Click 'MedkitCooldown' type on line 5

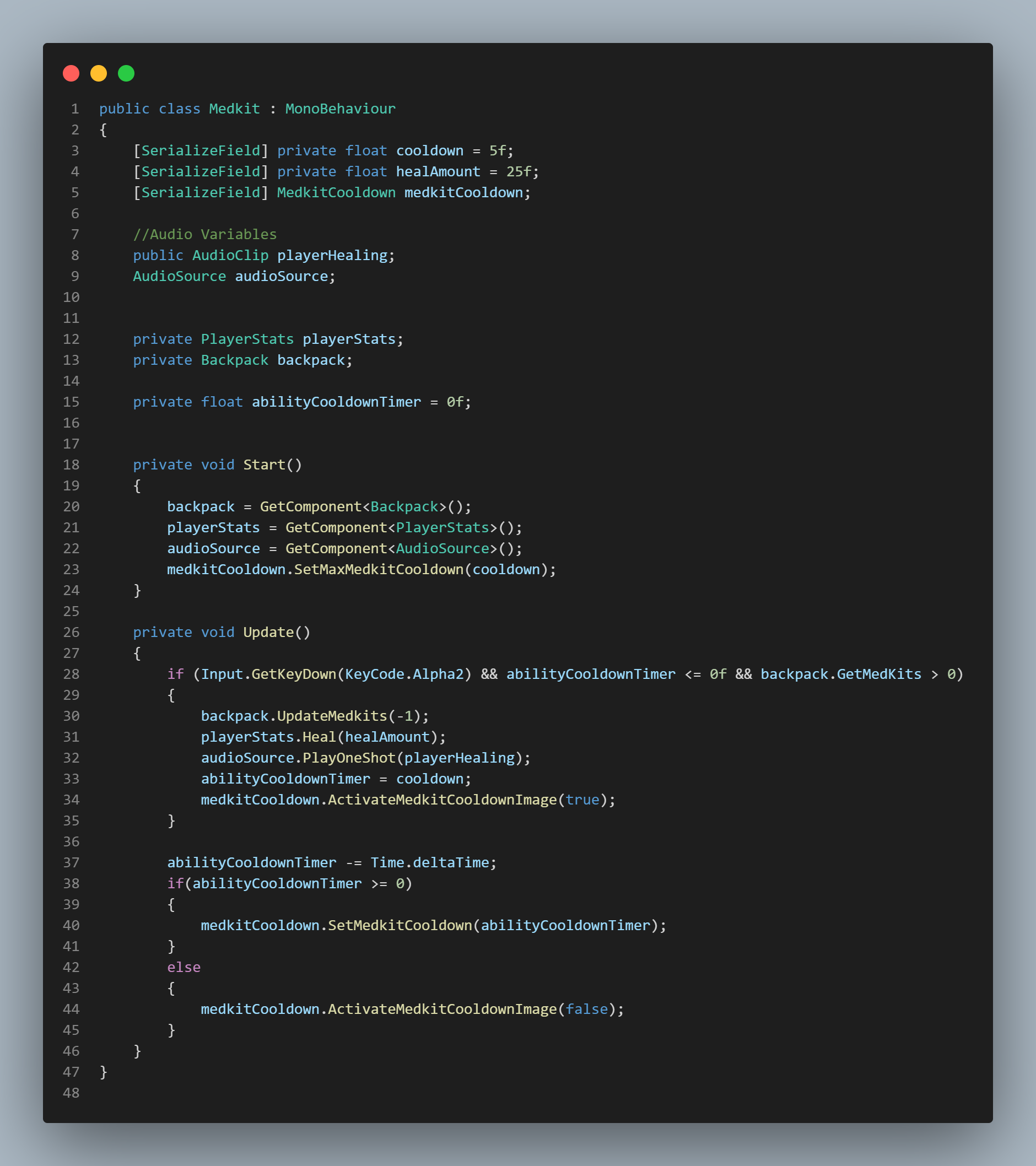click(x=337, y=193)
